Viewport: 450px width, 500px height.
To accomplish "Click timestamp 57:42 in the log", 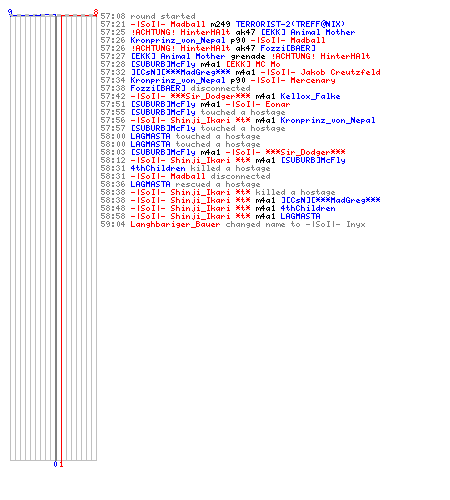I will (x=113, y=96).
